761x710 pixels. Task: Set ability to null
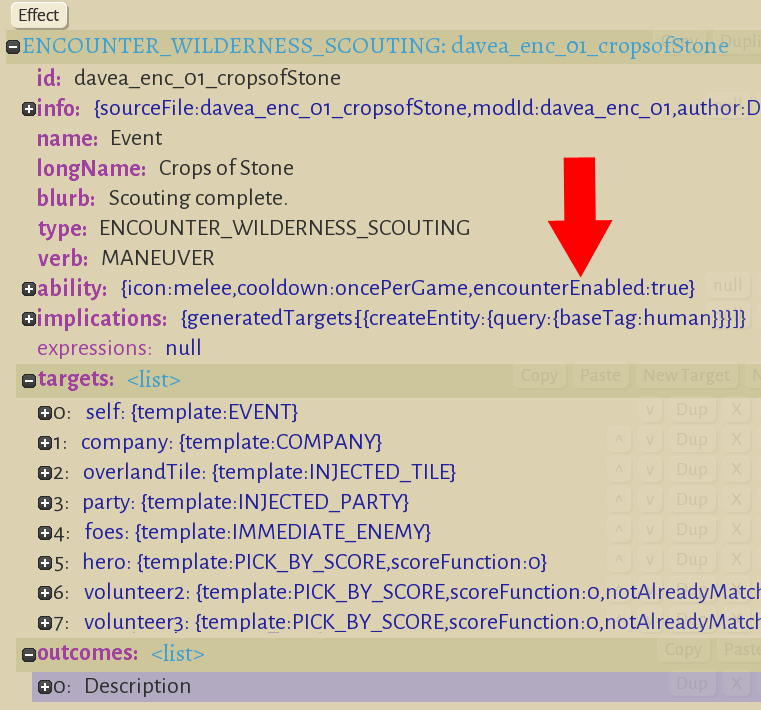pos(727,286)
